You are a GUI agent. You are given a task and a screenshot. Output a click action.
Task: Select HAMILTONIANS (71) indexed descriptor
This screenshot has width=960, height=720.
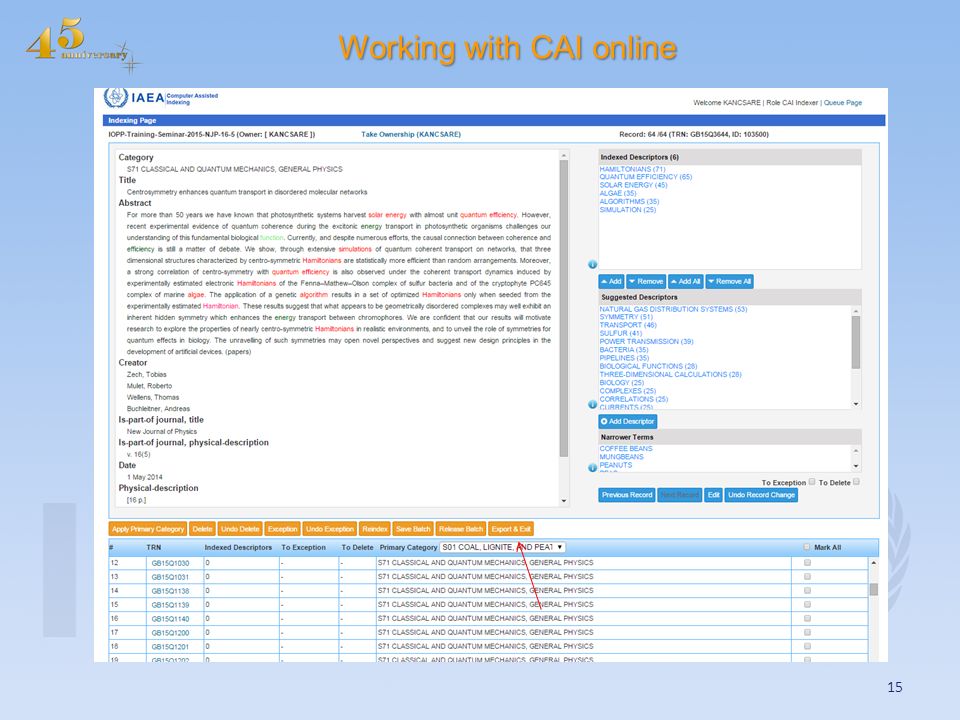pos(632,169)
